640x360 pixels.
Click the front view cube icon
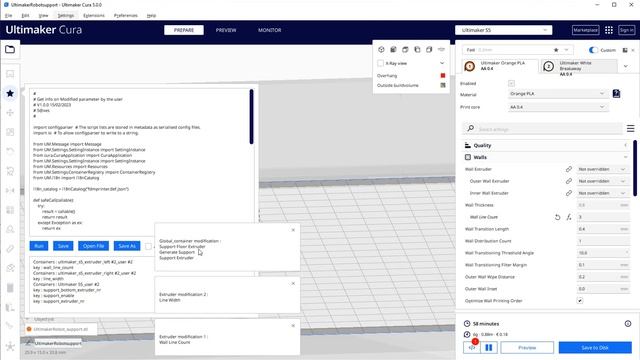point(393,49)
